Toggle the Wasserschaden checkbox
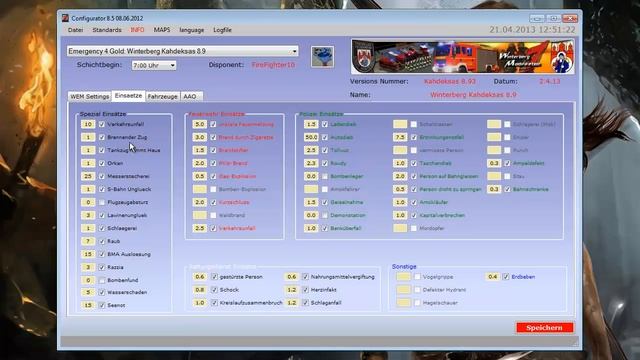This screenshot has width=640, height=360. [102, 292]
